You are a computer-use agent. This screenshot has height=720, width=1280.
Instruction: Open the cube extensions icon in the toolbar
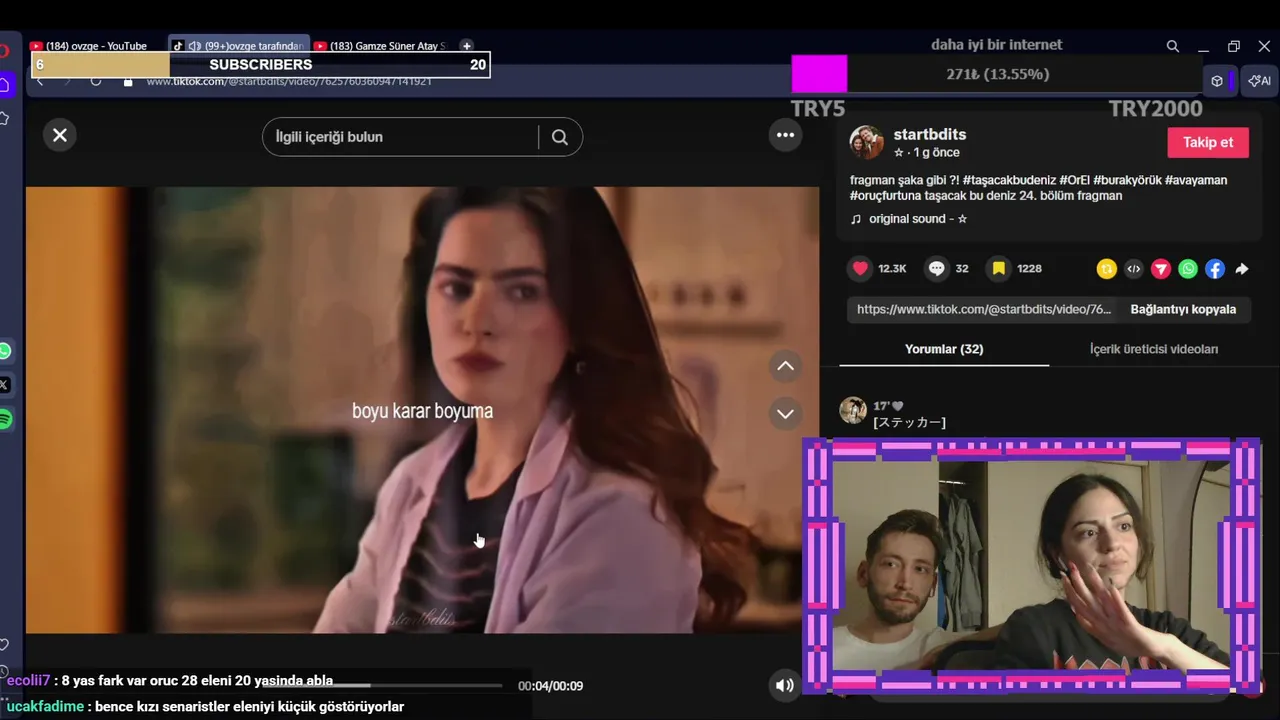click(1216, 81)
